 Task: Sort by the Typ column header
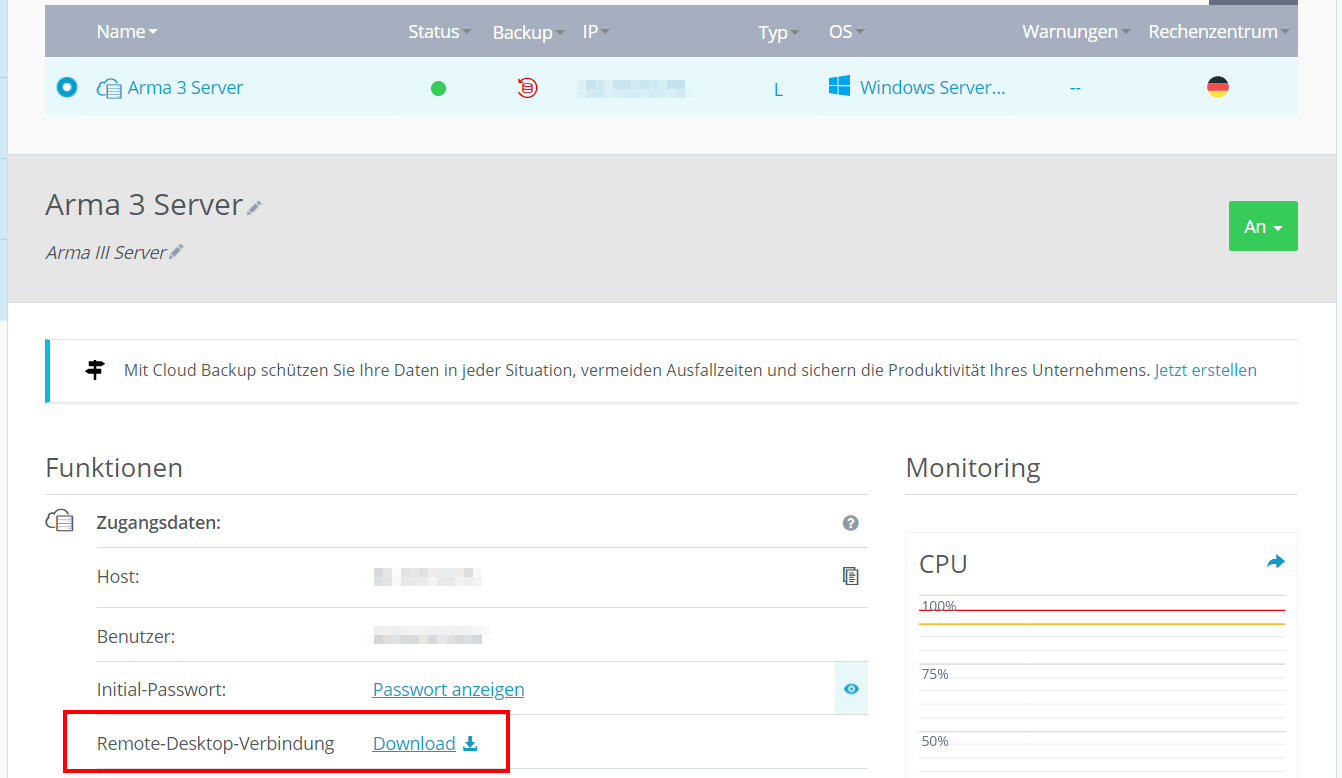click(779, 33)
